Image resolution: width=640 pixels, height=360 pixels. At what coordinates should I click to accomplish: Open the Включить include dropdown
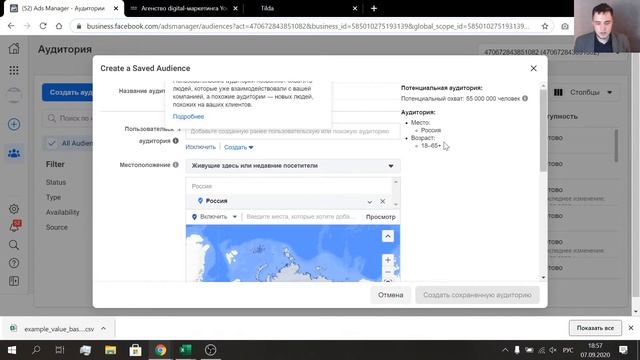[214, 217]
